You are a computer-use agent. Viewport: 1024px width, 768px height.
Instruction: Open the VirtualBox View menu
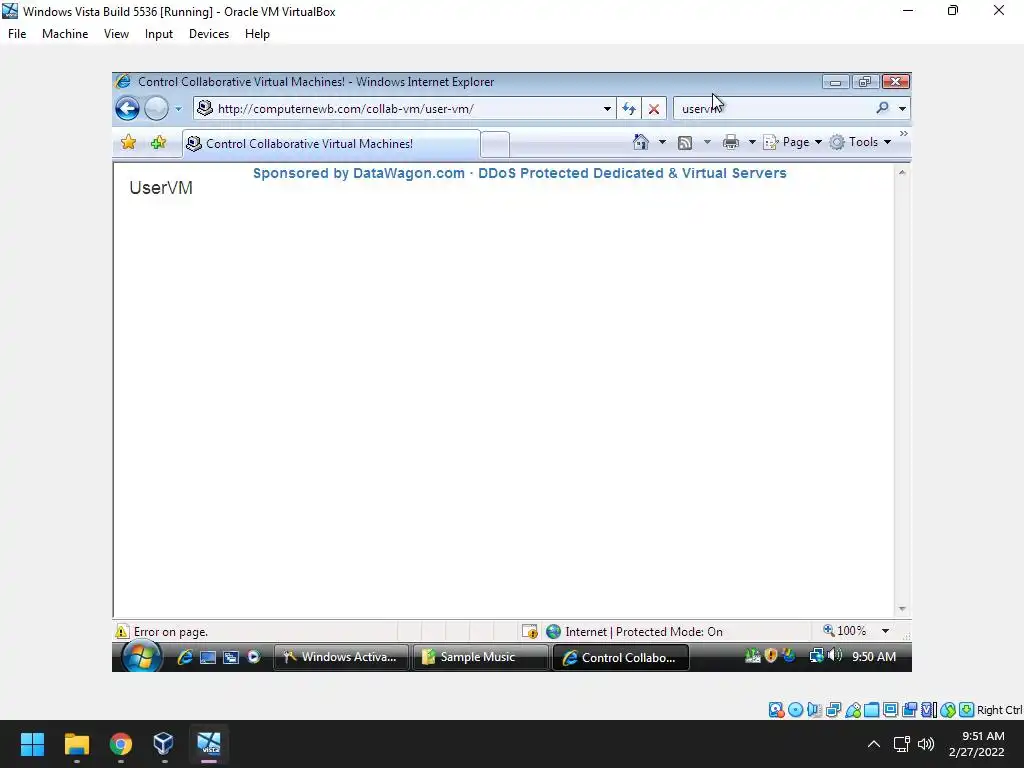point(116,34)
